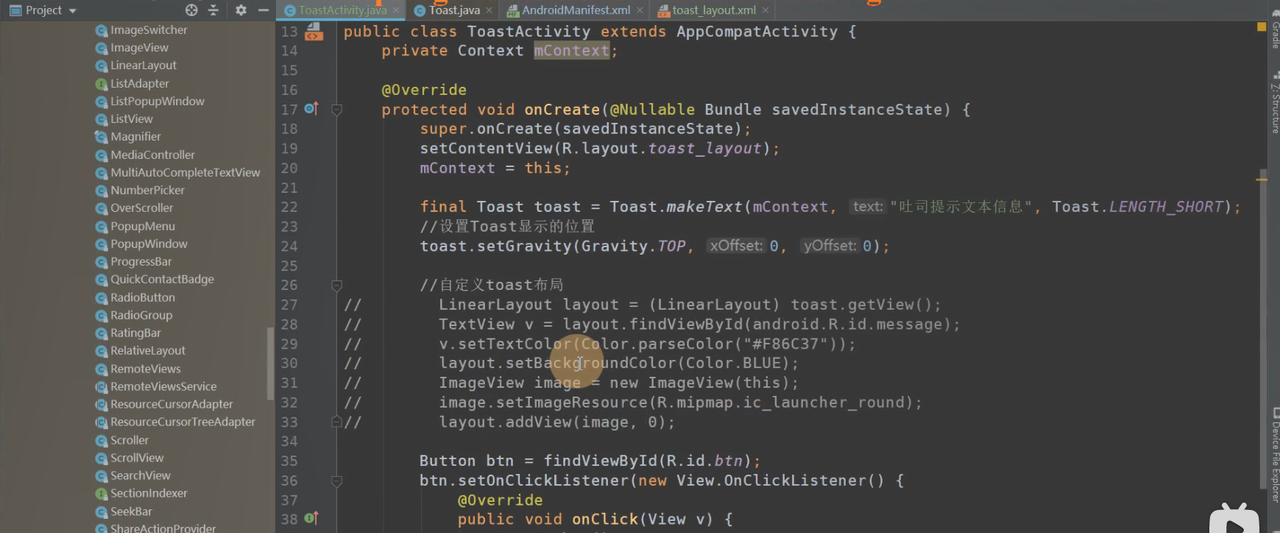Select RemoteViewsService in tree

point(163,386)
